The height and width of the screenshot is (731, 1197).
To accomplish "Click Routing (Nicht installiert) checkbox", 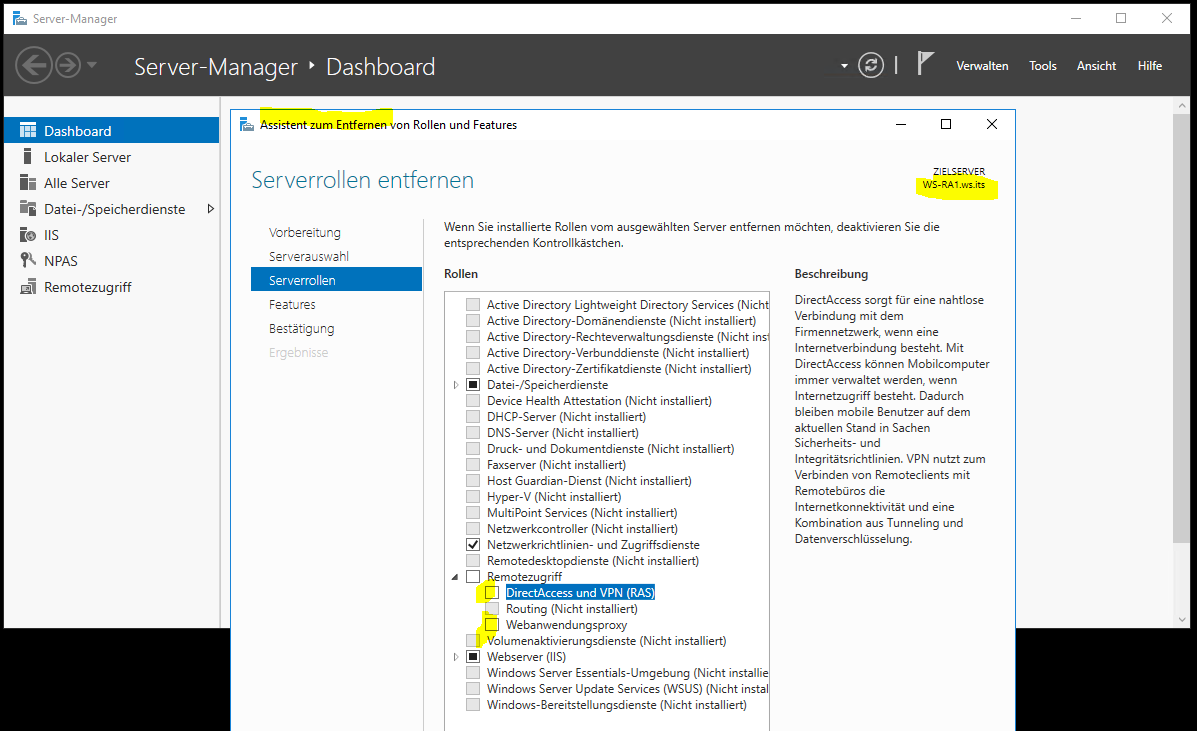I will [492, 609].
